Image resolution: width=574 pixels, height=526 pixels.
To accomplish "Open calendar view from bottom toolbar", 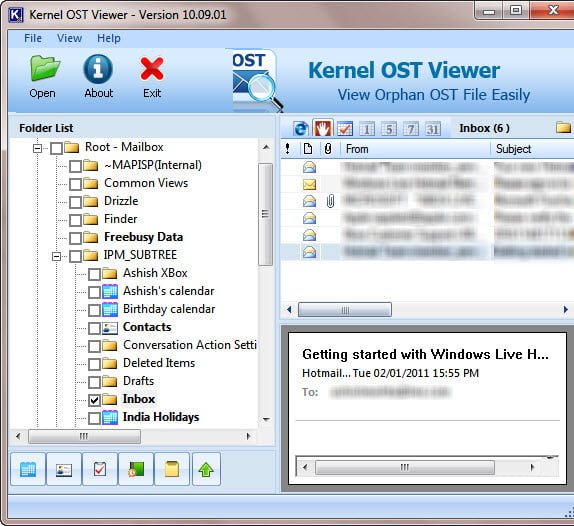I will click(x=28, y=469).
